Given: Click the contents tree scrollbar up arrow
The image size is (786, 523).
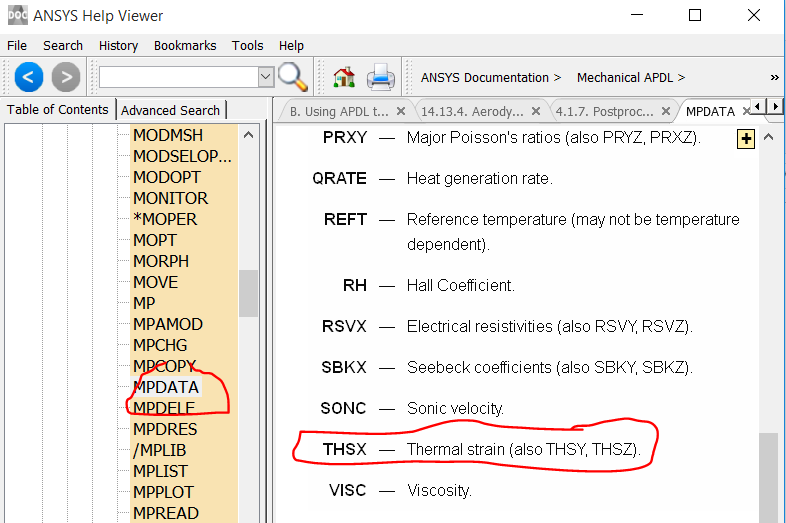Looking at the screenshot, I should click(249, 135).
